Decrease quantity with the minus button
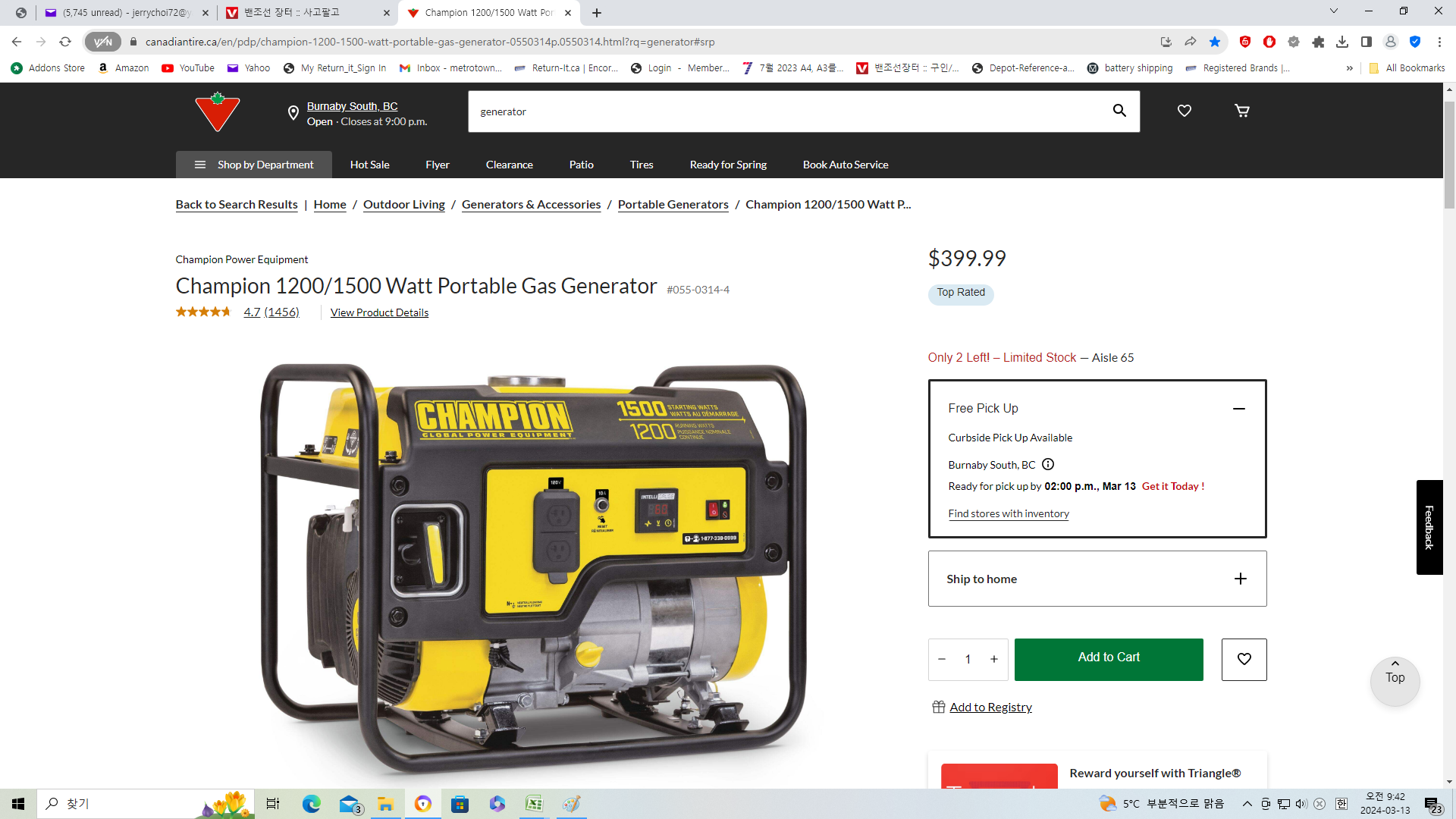Image resolution: width=1456 pixels, height=819 pixels. coord(942,659)
